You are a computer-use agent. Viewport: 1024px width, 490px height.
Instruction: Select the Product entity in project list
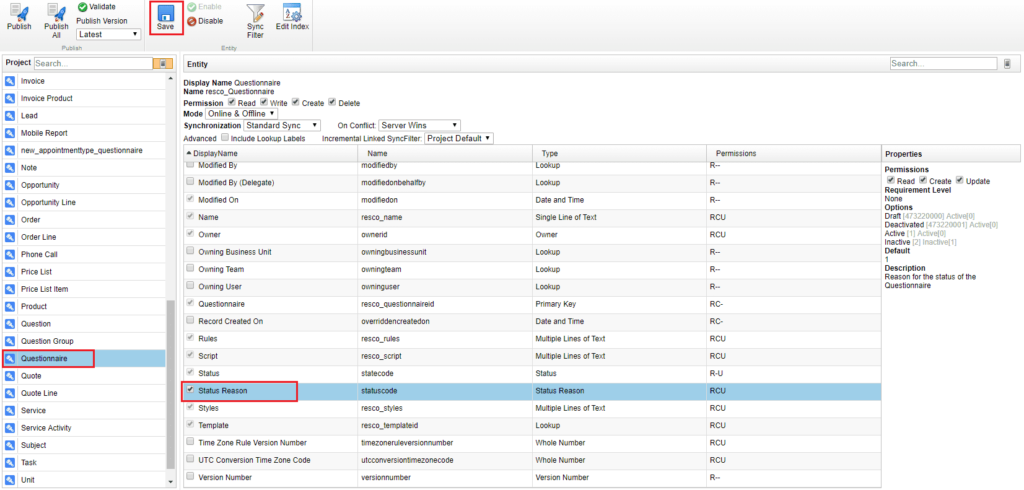coord(83,306)
